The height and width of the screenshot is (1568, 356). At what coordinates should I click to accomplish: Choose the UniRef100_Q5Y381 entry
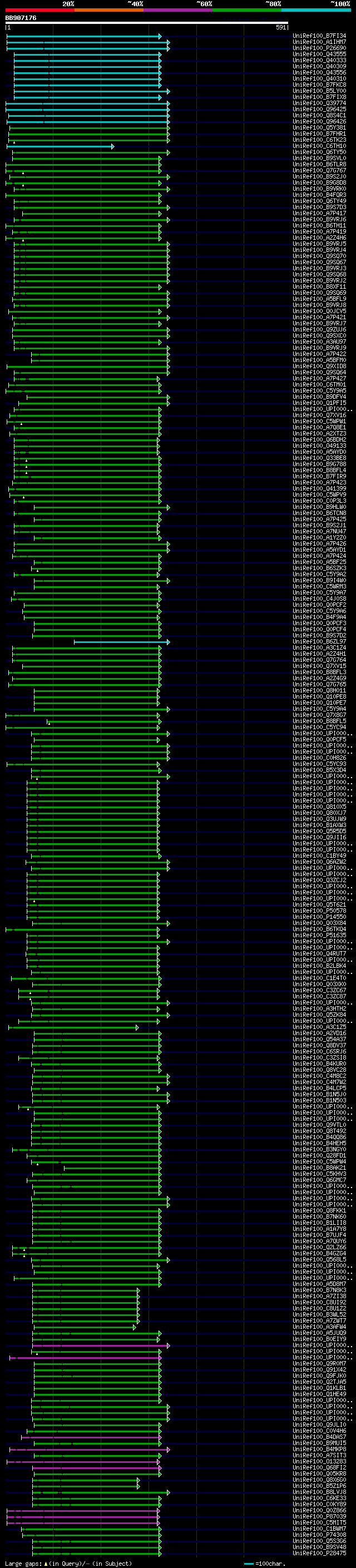click(x=319, y=128)
